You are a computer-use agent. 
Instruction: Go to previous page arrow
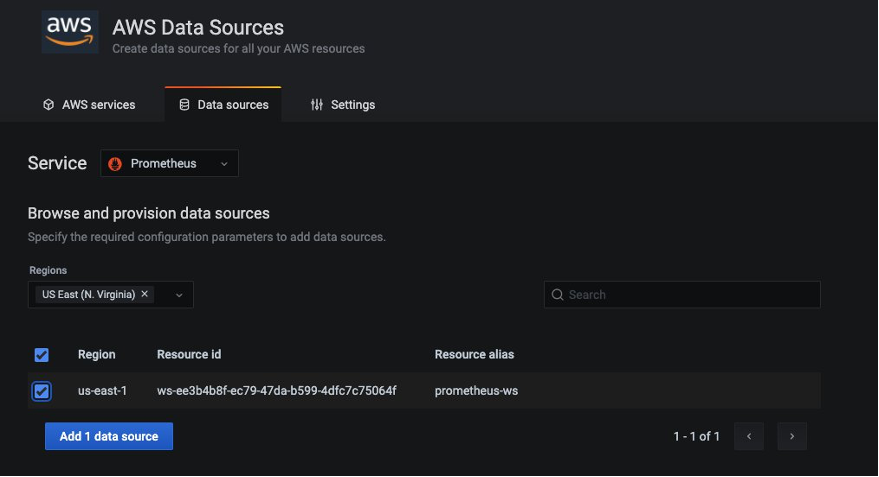(748, 436)
